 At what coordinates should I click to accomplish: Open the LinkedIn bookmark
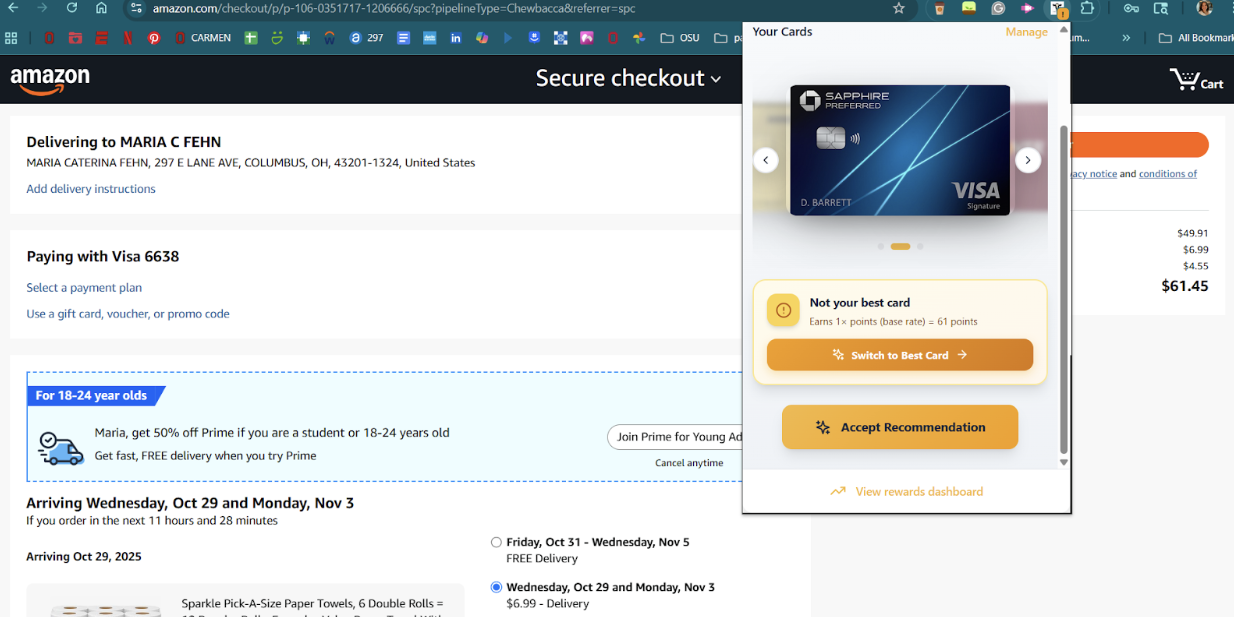pyautogui.click(x=456, y=38)
